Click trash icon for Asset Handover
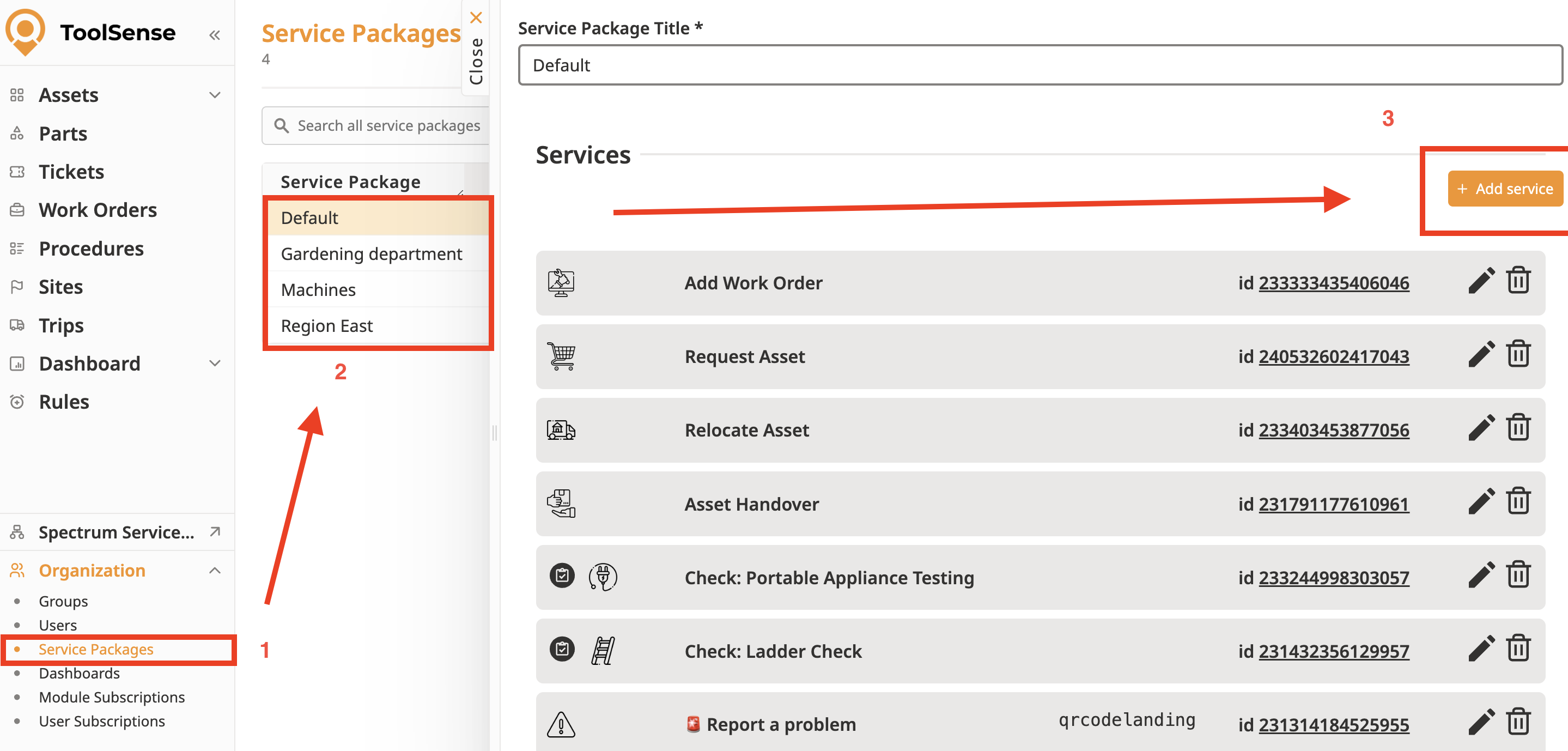The height and width of the screenshot is (751, 1568). [x=1518, y=502]
